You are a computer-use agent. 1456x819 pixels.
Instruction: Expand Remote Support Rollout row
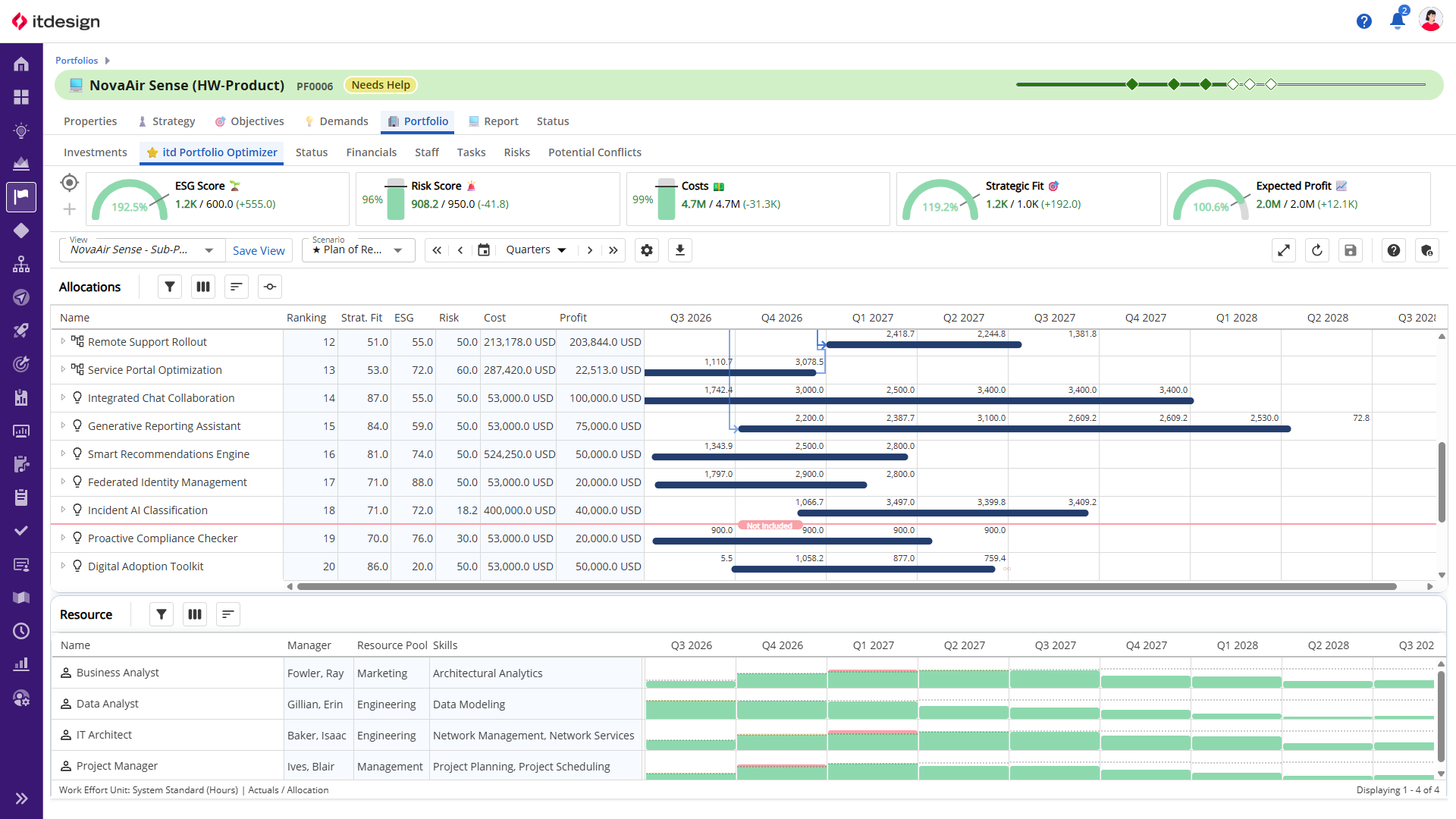point(63,342)
